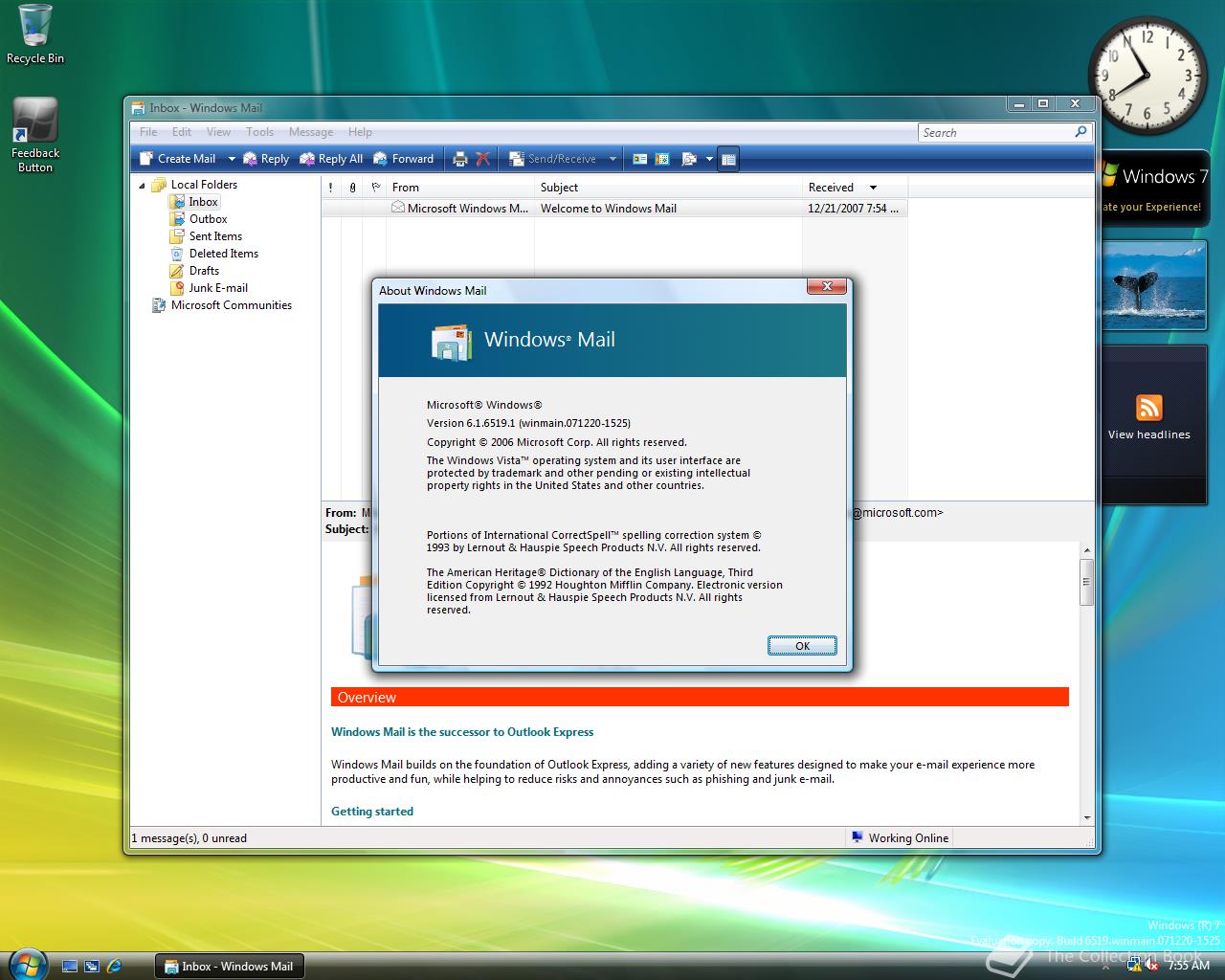Select the Welcome to Windows Mail message
Image resolution: width=1225 pixels, height=980 pixels.
coord(613,209)
